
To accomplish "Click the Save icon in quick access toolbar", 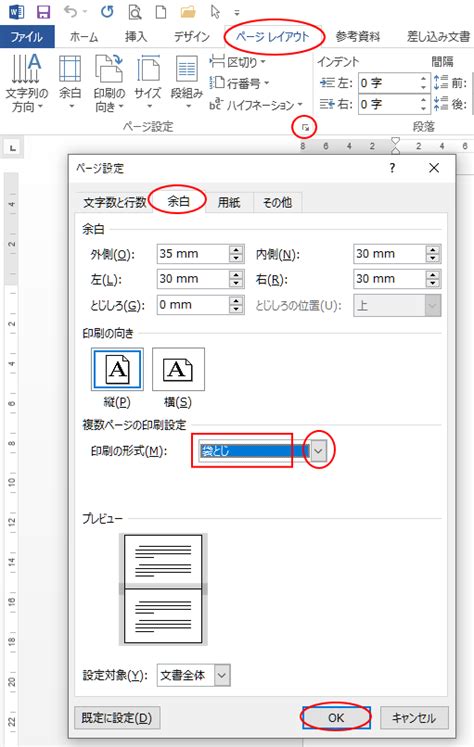I will (43, 12).
